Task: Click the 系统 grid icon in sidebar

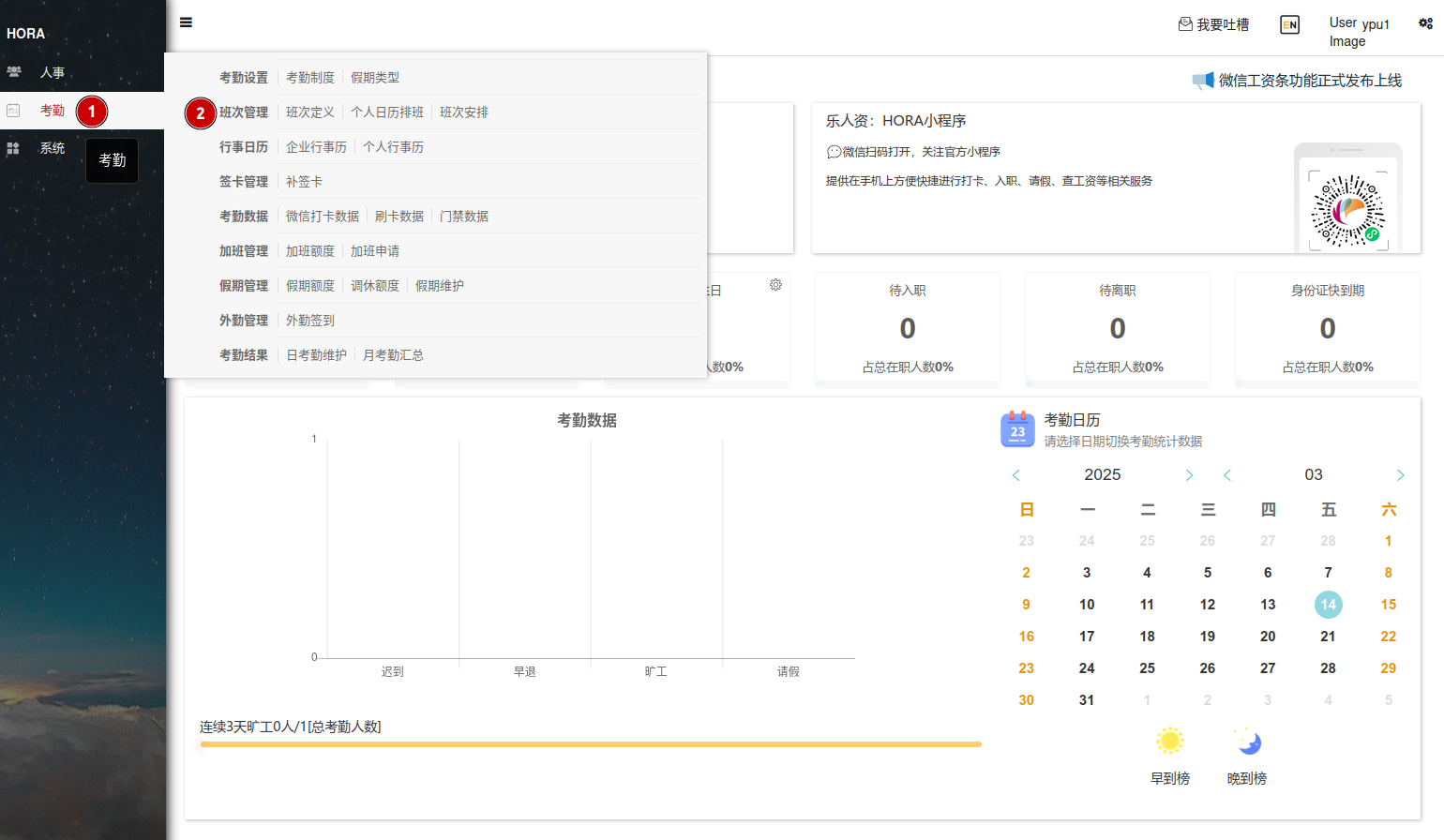Action: 13,148
